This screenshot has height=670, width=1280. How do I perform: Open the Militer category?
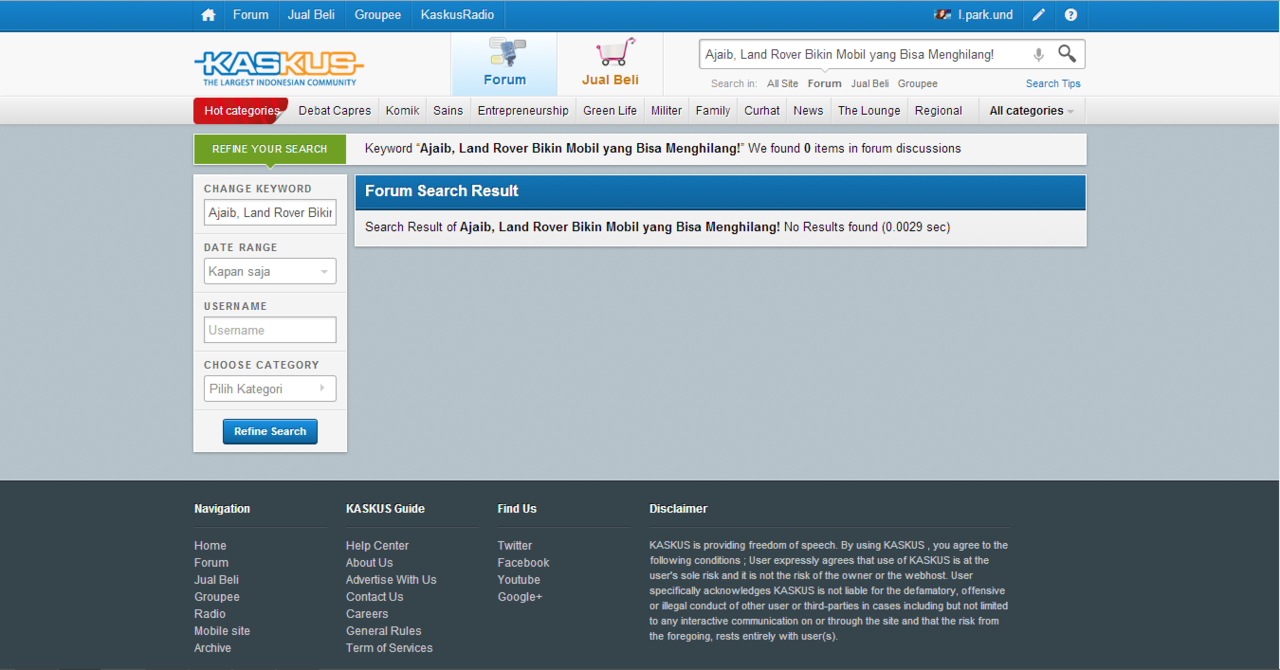[x=666, y=111]
